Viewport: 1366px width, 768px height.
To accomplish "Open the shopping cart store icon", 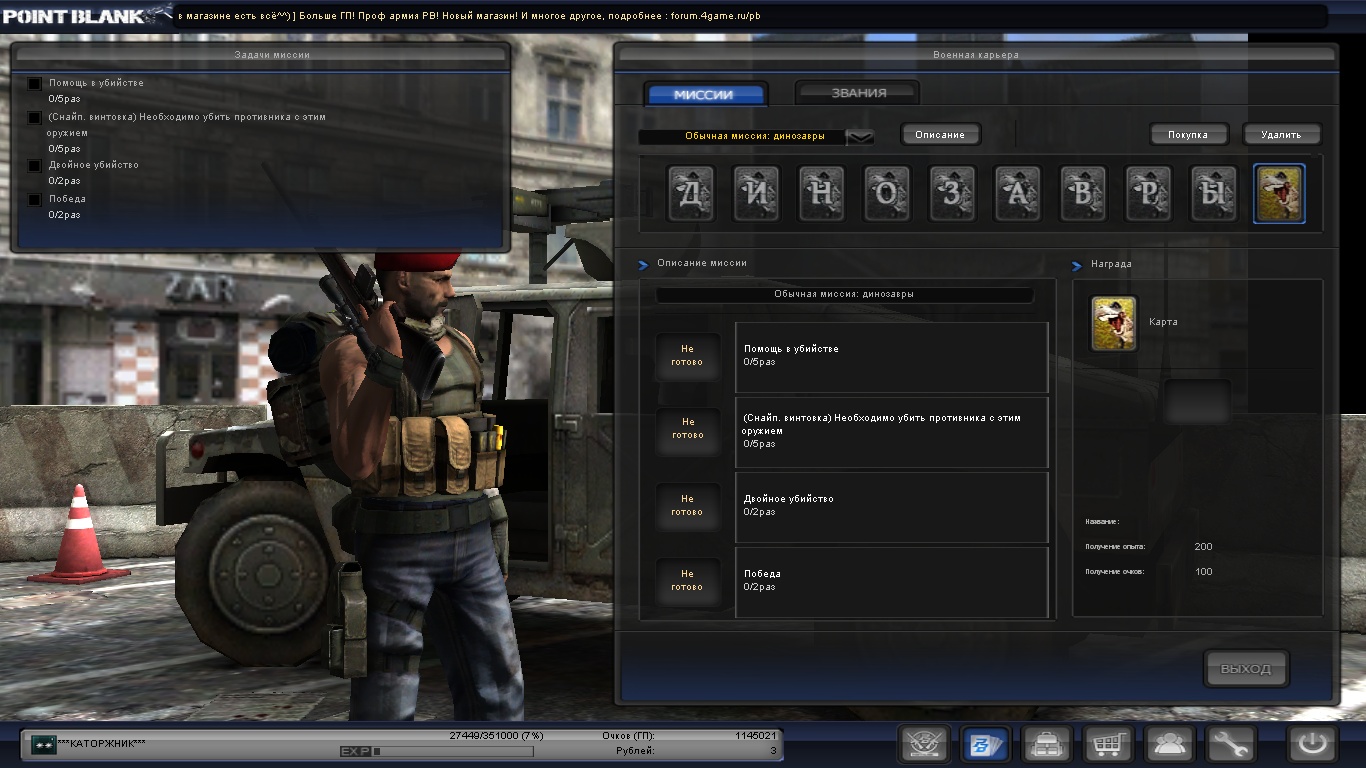I will (x=1108, y=744).
